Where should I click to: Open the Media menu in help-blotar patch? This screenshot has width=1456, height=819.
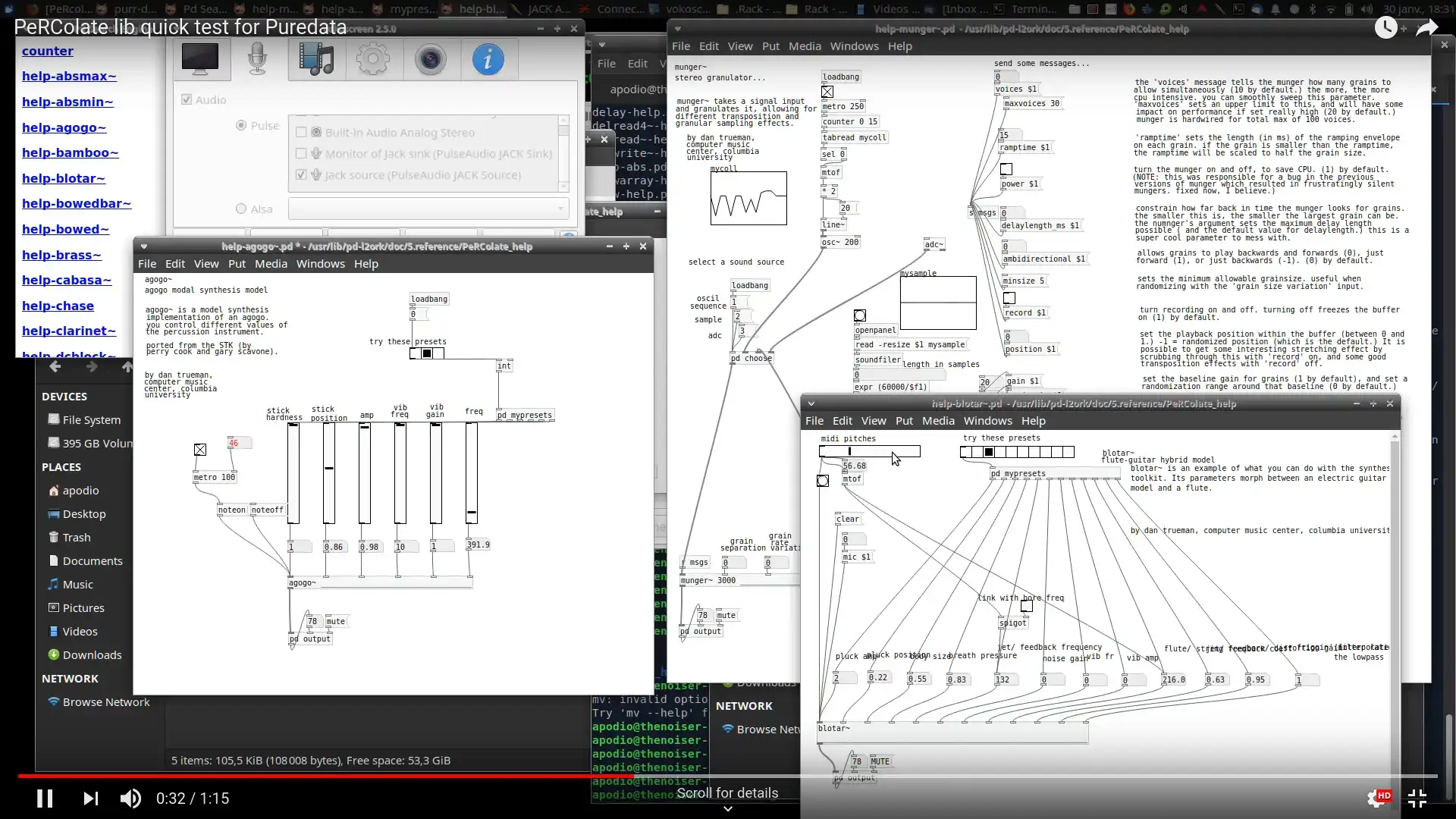pos(937,420)
